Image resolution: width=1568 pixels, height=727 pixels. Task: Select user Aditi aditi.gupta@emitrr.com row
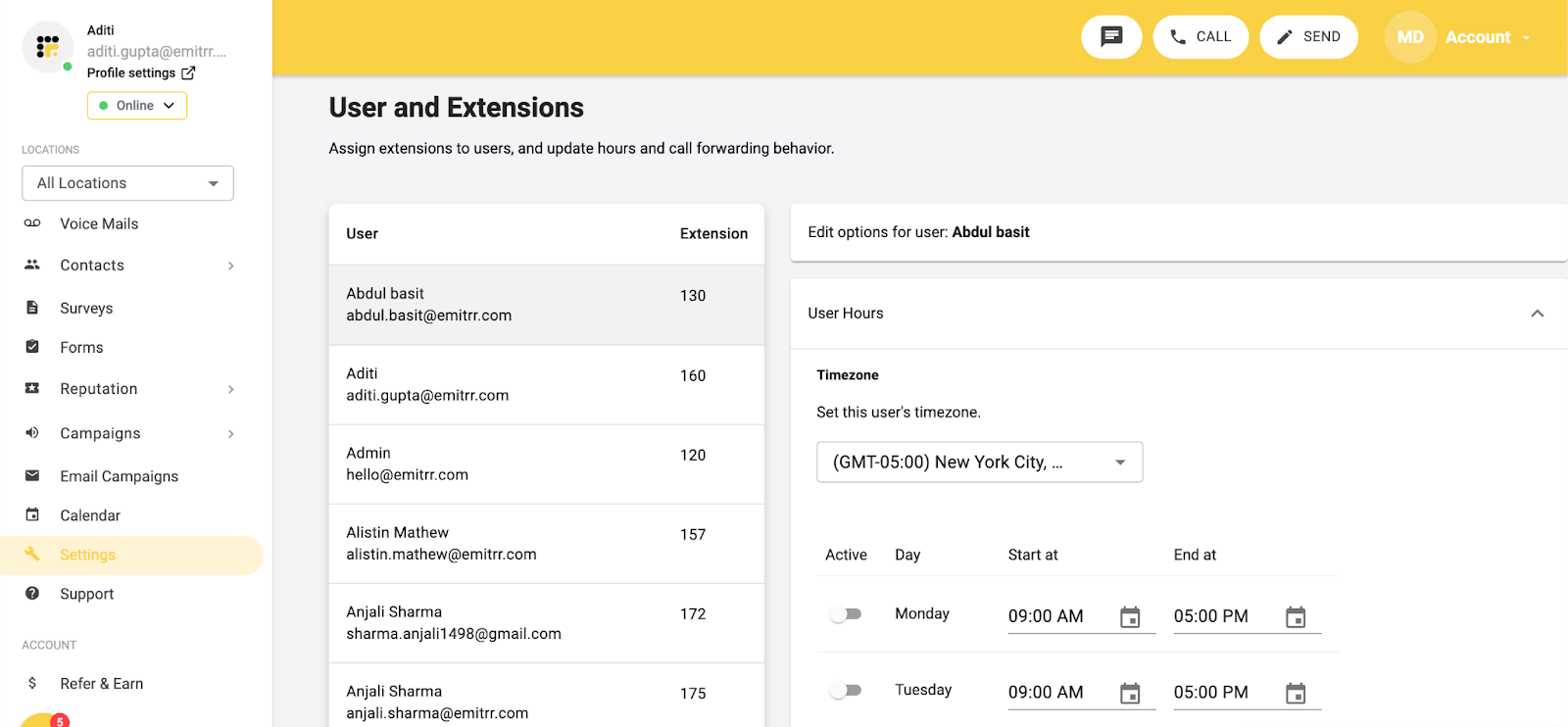(x=547, y=385)
